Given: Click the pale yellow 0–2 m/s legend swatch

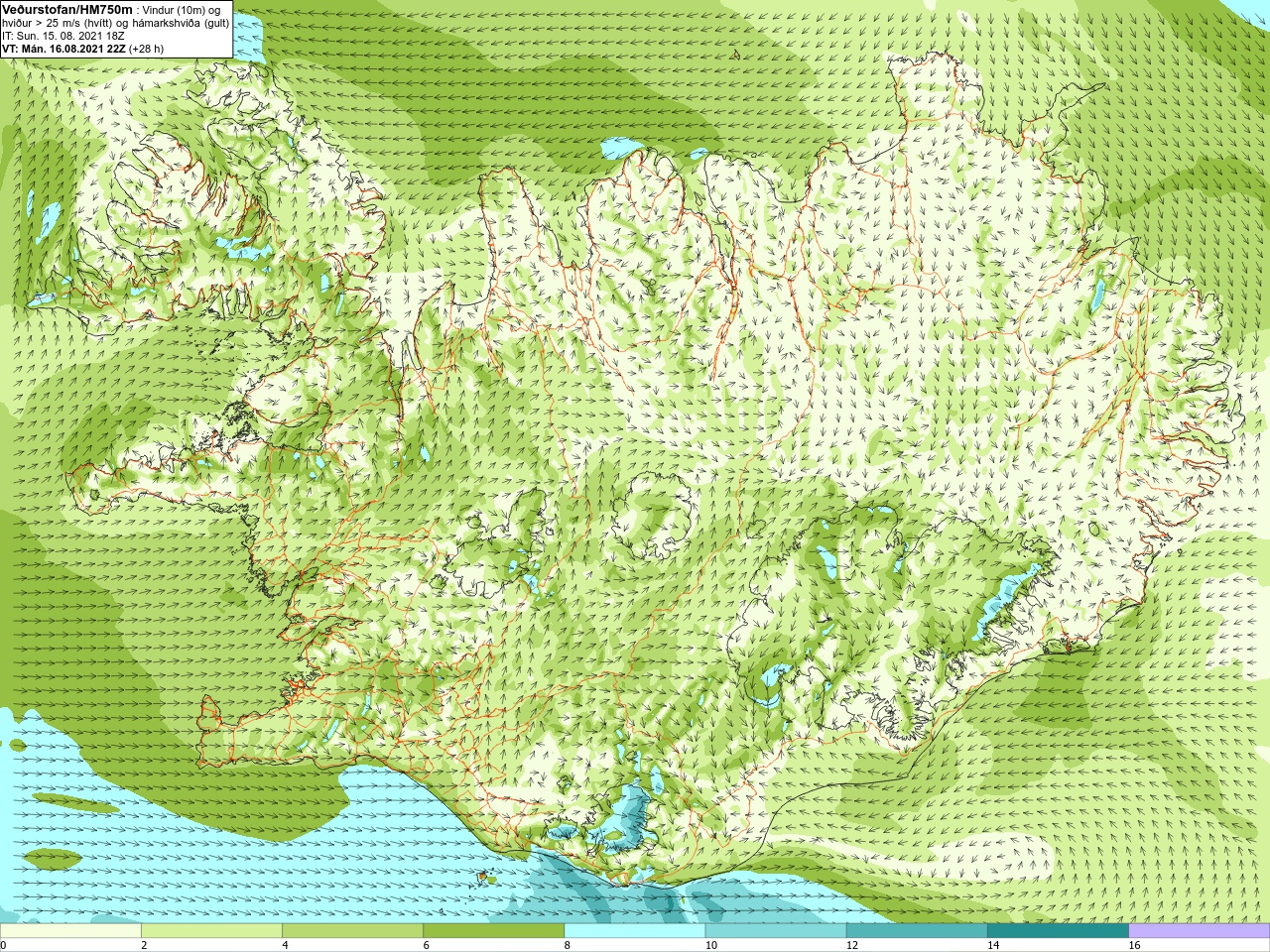Looking at the screenshot, I should tap(70, 930).
